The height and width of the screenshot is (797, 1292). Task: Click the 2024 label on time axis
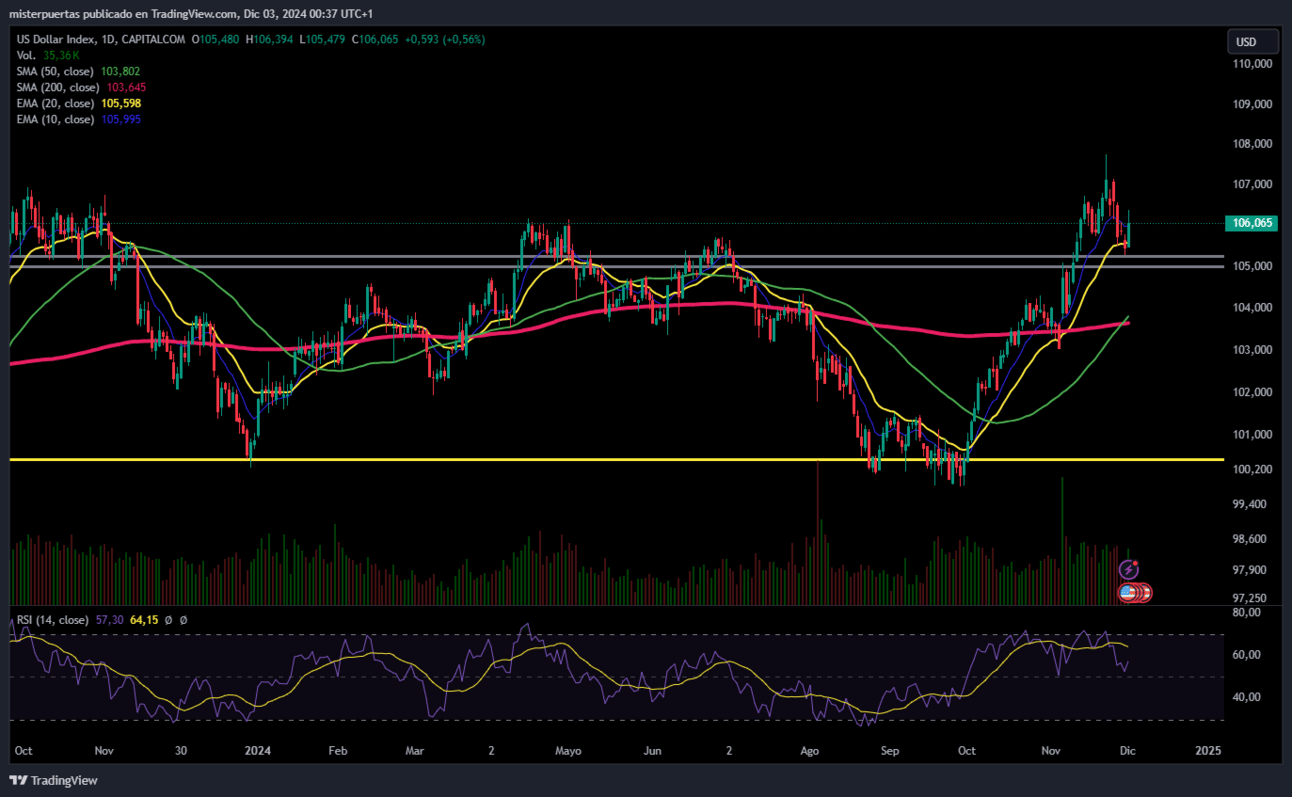258,750
